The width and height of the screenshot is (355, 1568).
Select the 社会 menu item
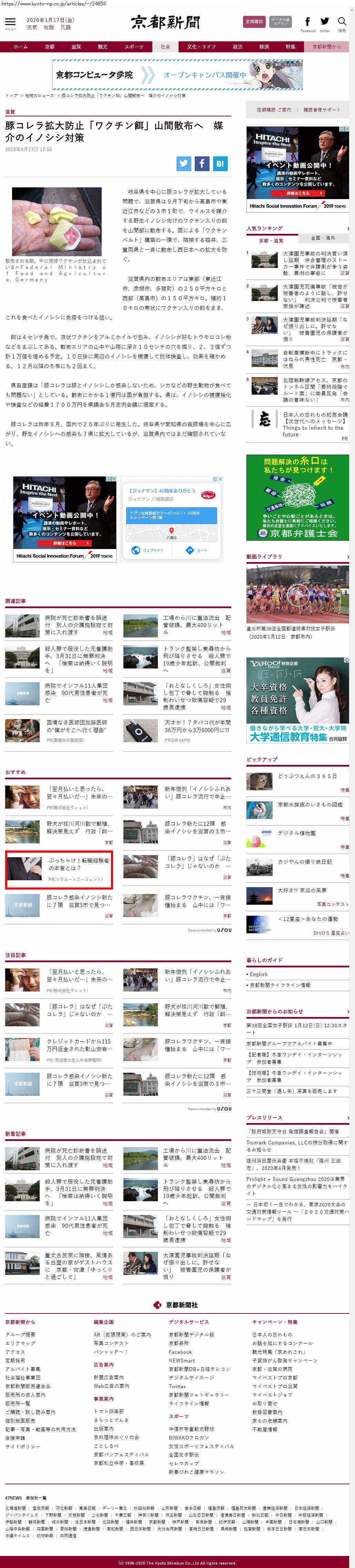[x=165, y=46]
